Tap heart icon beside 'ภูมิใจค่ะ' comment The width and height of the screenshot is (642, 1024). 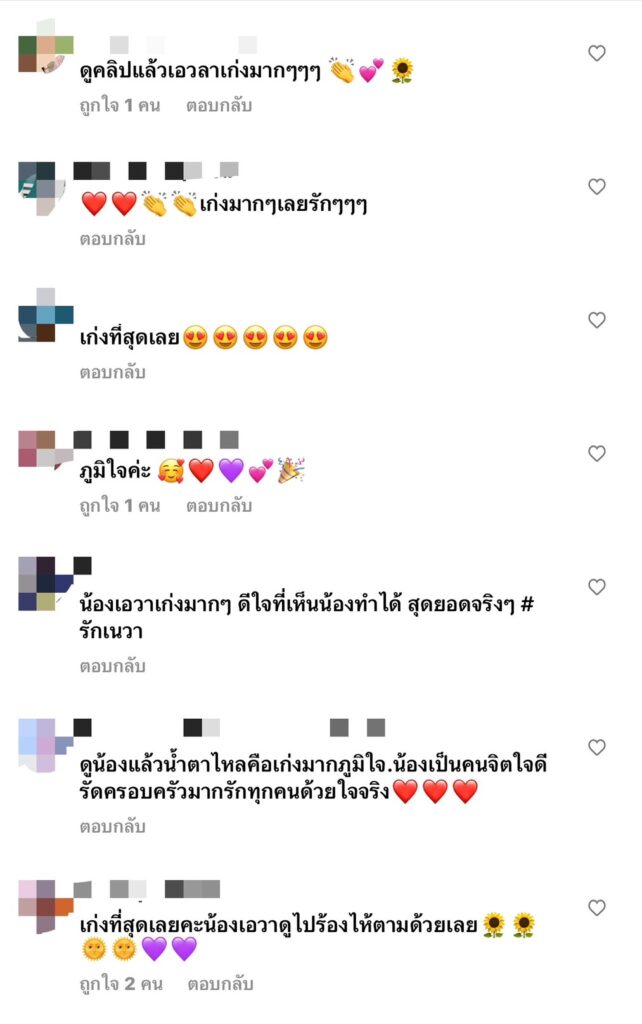pyautogui.click(x=596, y=453)
